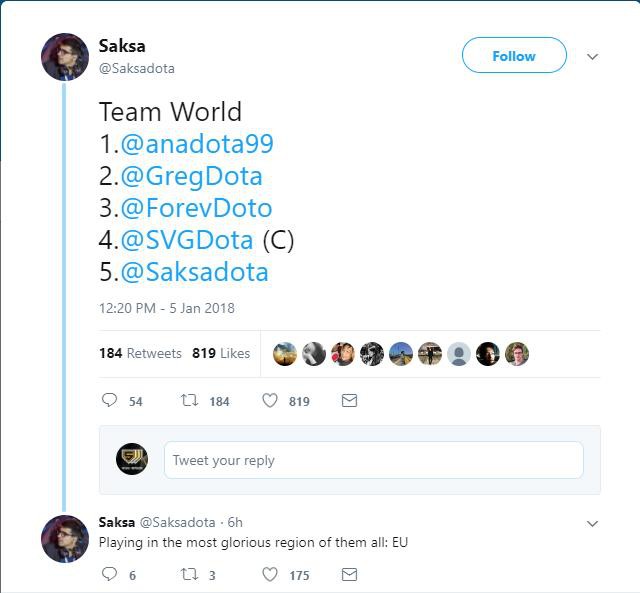Click envelope icon on the EU reply tweet
This screenshot has width=640, height=593.
(x=349, y=575)
